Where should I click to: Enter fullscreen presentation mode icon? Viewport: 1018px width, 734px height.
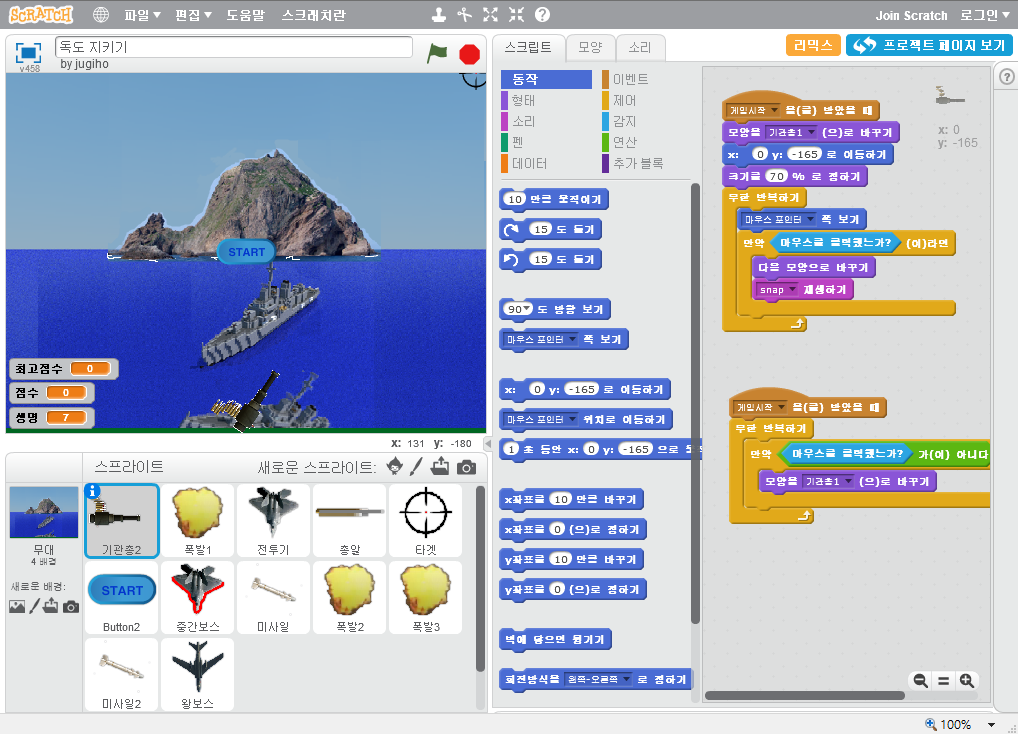[28, 52]
